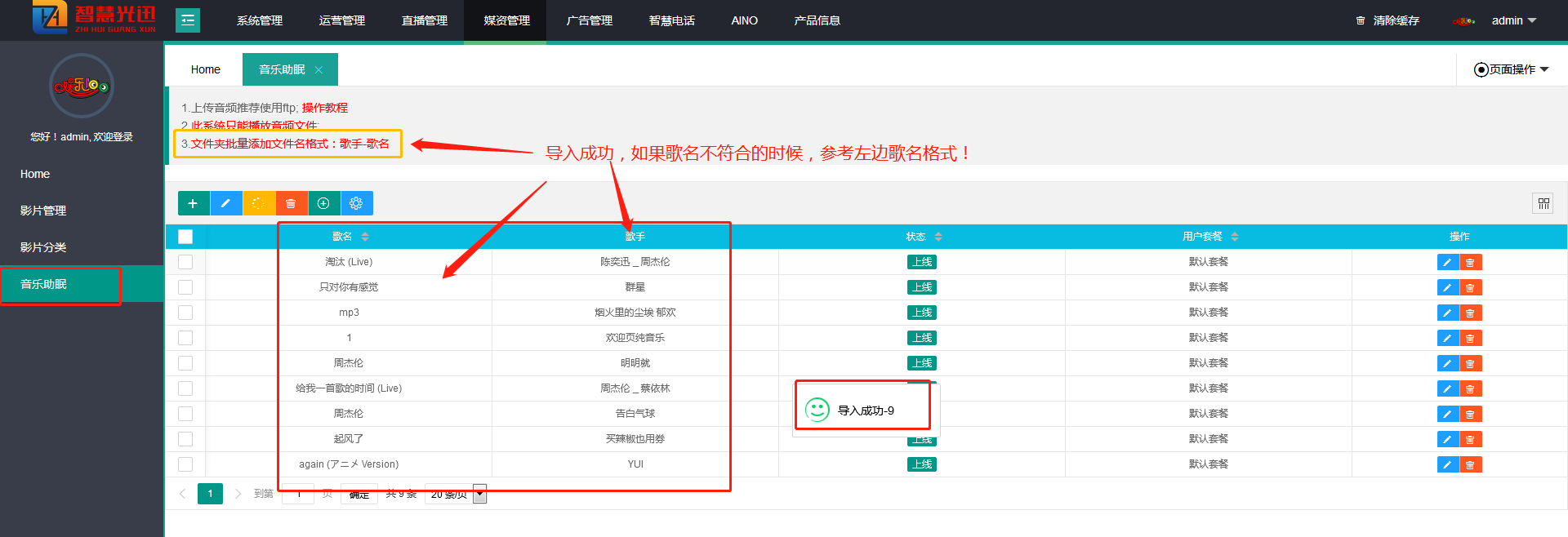Open the column filter grid icon

tap(1543, 203)
